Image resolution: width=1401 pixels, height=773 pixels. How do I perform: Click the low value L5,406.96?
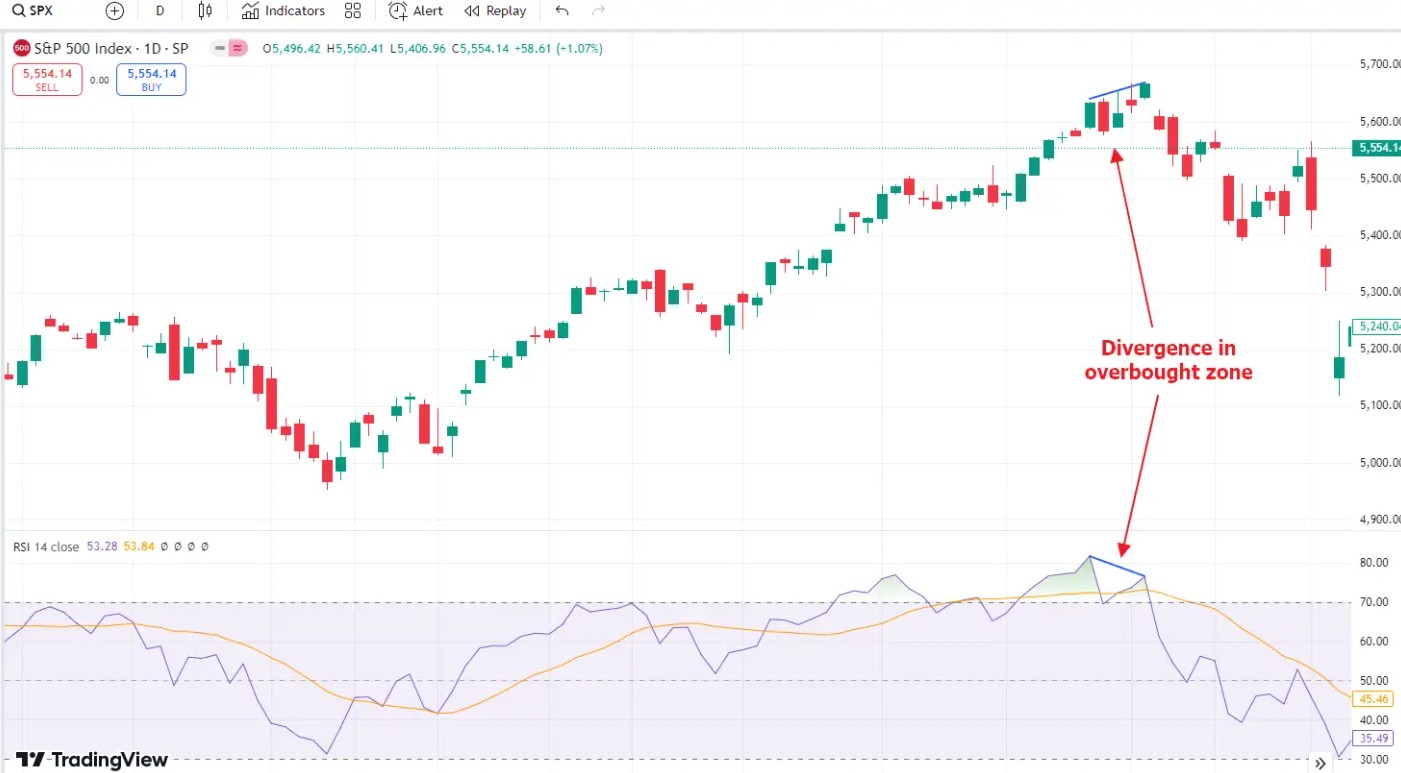(418, 48)
